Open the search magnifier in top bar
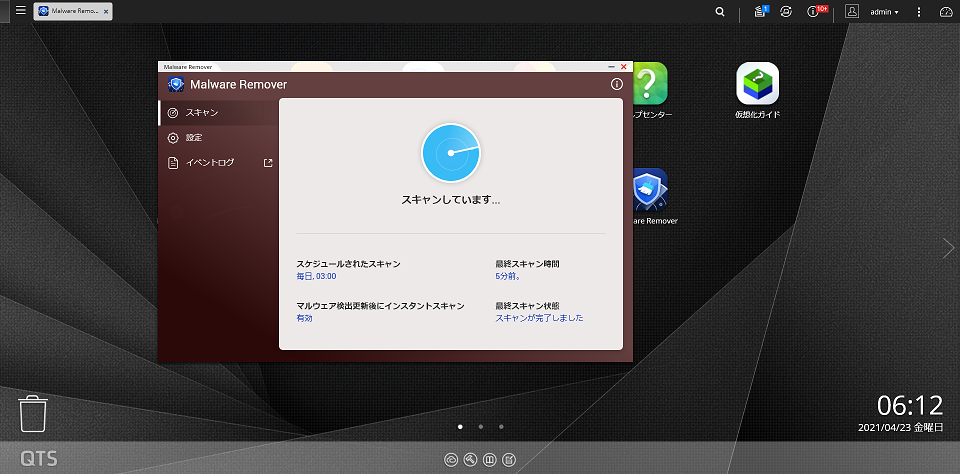Screen dimensions: 960x474 click(721, 12)
